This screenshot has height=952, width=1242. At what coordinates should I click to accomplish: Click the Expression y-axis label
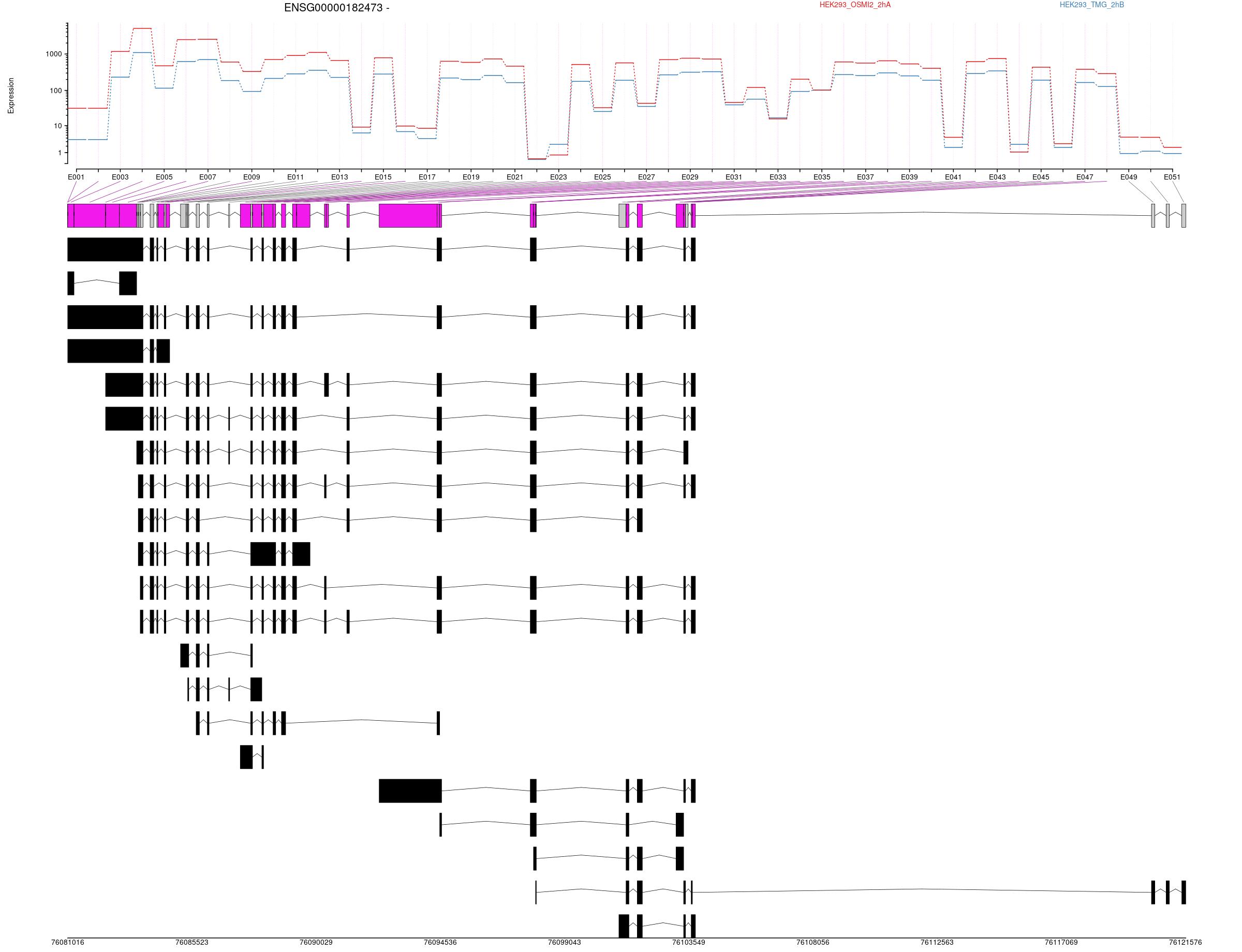click(11, 96)
